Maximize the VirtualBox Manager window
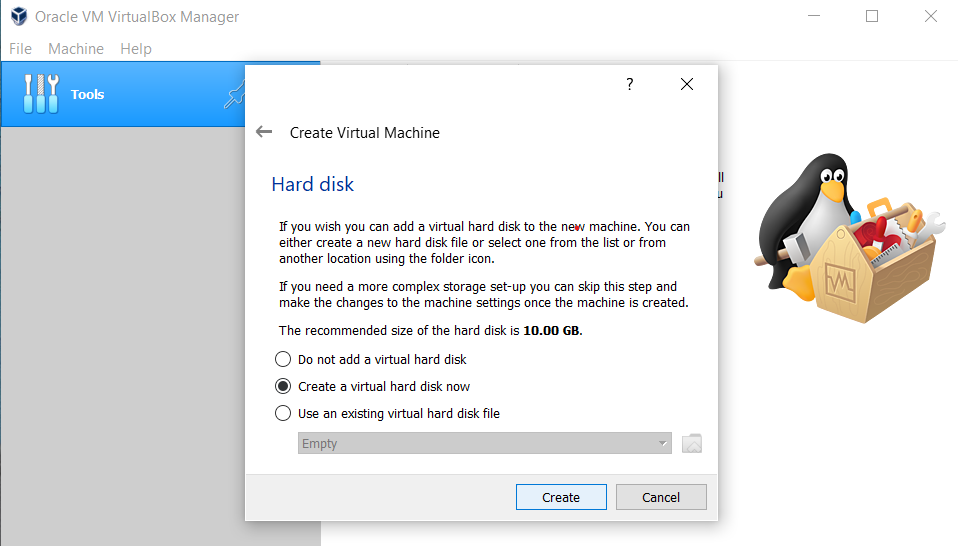 tap(872, 16)
